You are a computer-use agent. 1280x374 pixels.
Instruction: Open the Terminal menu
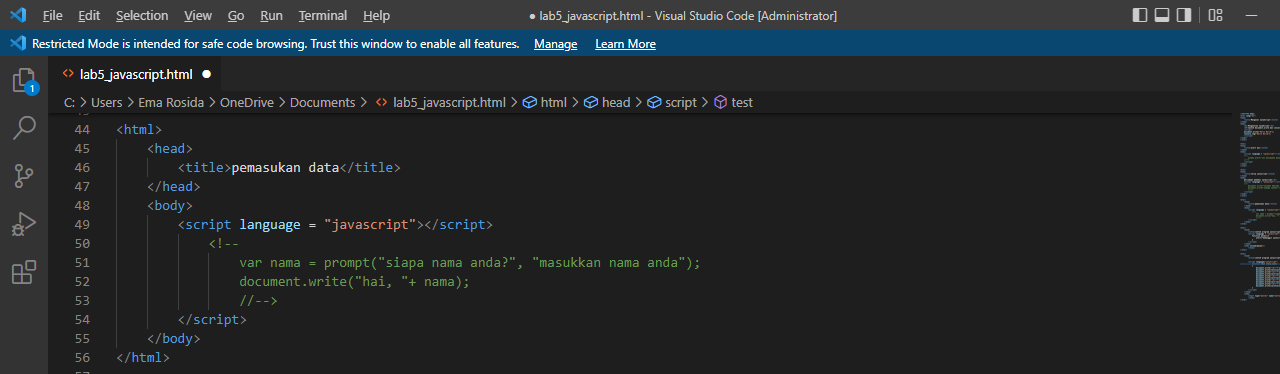[323, 16]
